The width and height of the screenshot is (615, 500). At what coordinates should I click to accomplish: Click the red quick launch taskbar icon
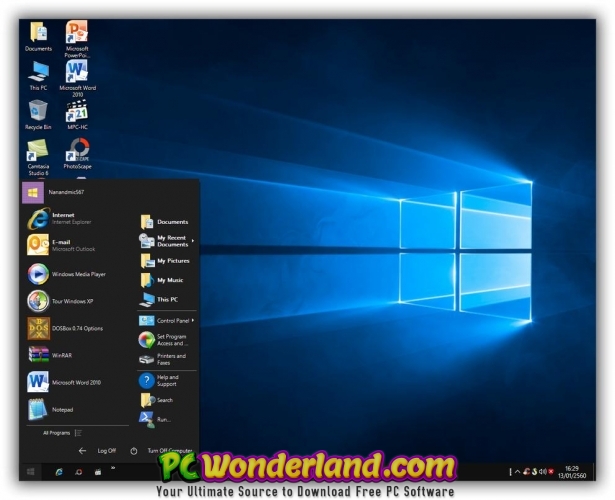[x=78, y=472]
